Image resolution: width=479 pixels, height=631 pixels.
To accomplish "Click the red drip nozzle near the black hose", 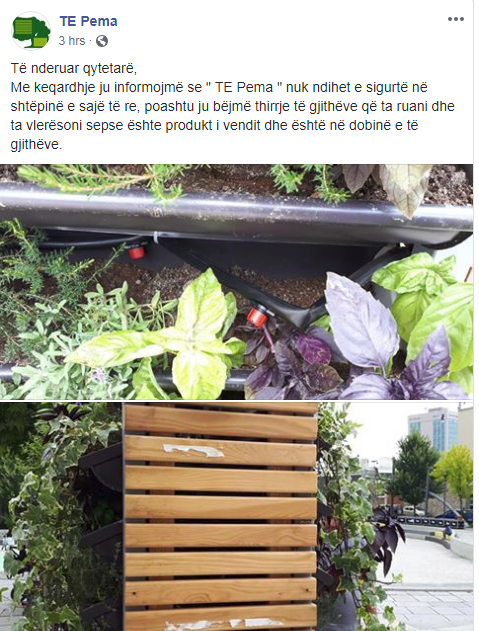I will click(x=136, y=252).
